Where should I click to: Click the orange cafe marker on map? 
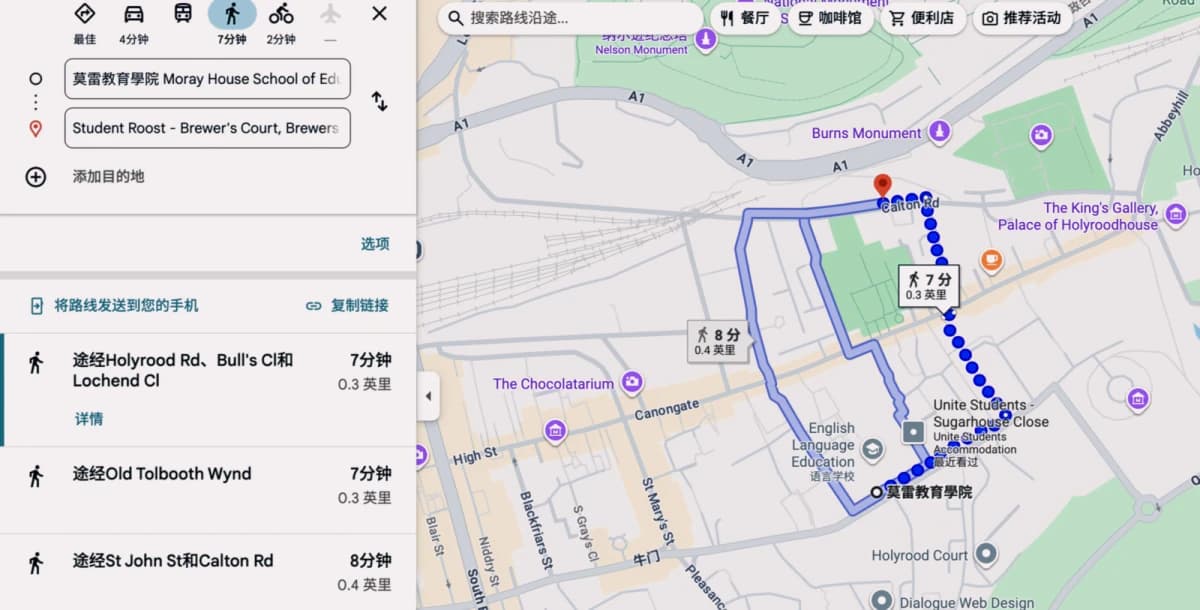click(991, 260)
